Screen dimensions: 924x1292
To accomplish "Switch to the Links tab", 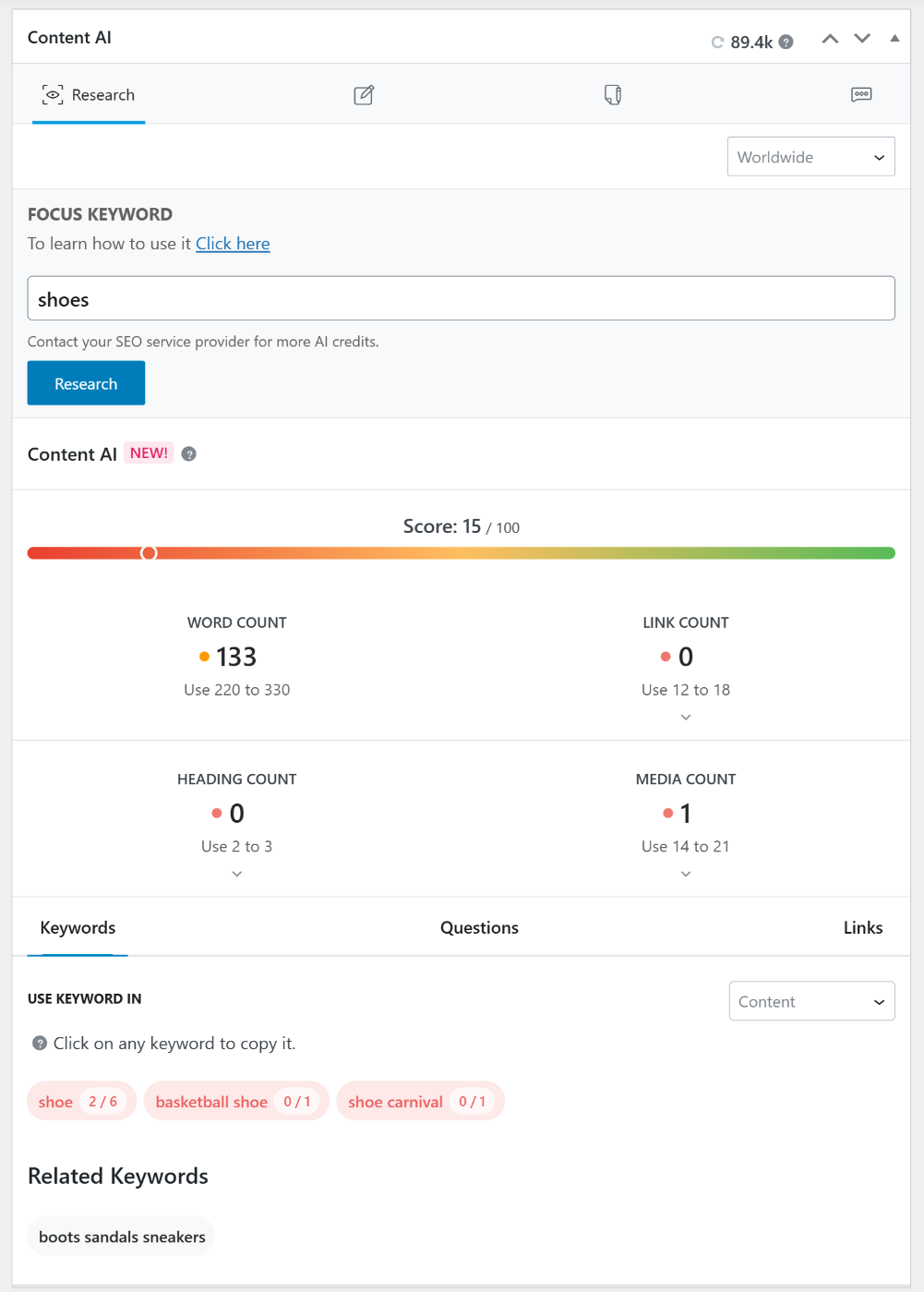I will point(862,927).
